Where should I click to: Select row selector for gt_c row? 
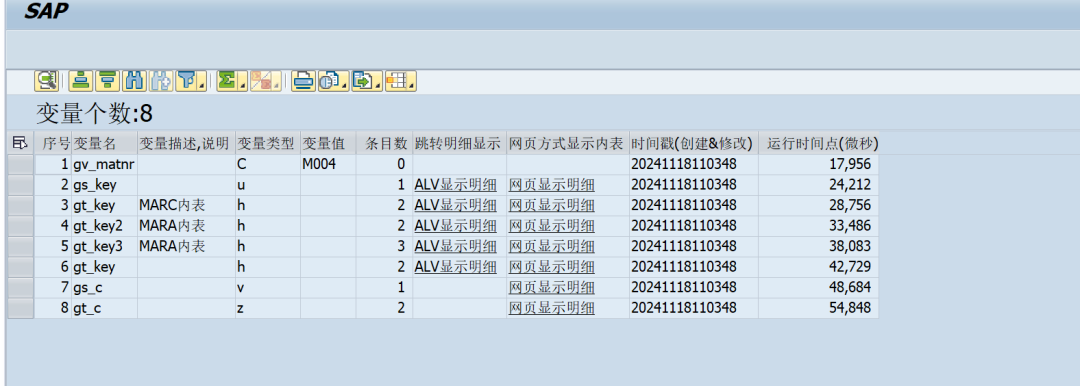tap(21, 307)
